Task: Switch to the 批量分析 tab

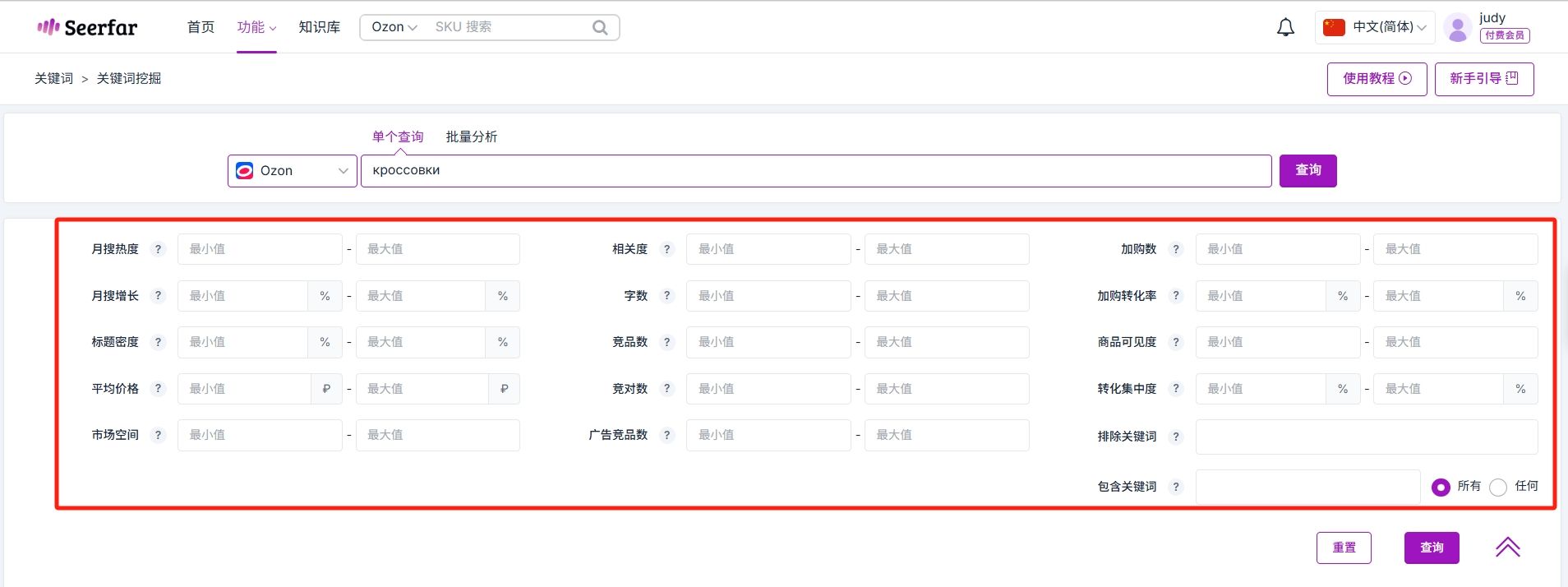Action: tap(472, 136)
